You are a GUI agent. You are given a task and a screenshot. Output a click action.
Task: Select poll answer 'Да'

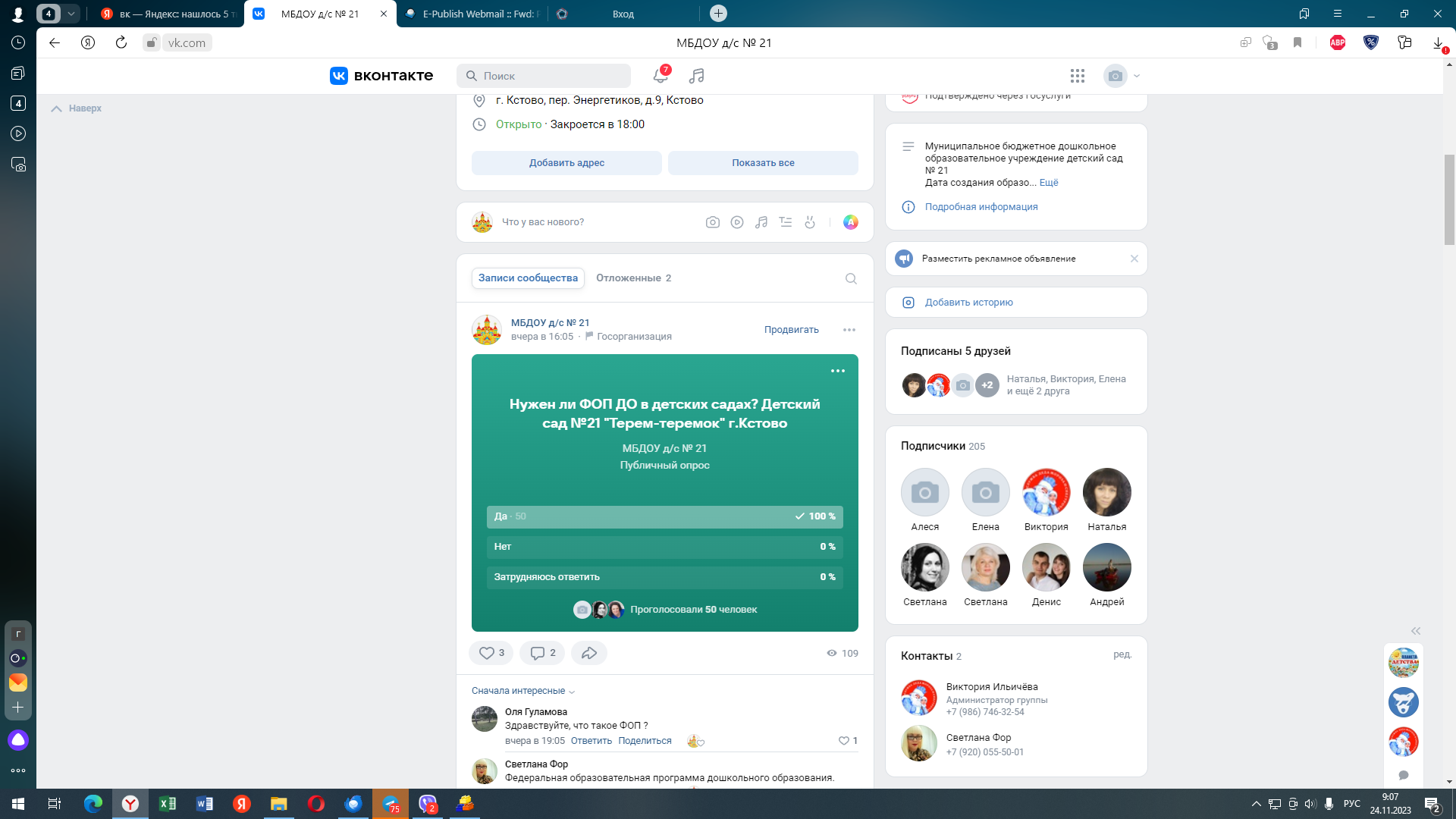pos(664,516)
